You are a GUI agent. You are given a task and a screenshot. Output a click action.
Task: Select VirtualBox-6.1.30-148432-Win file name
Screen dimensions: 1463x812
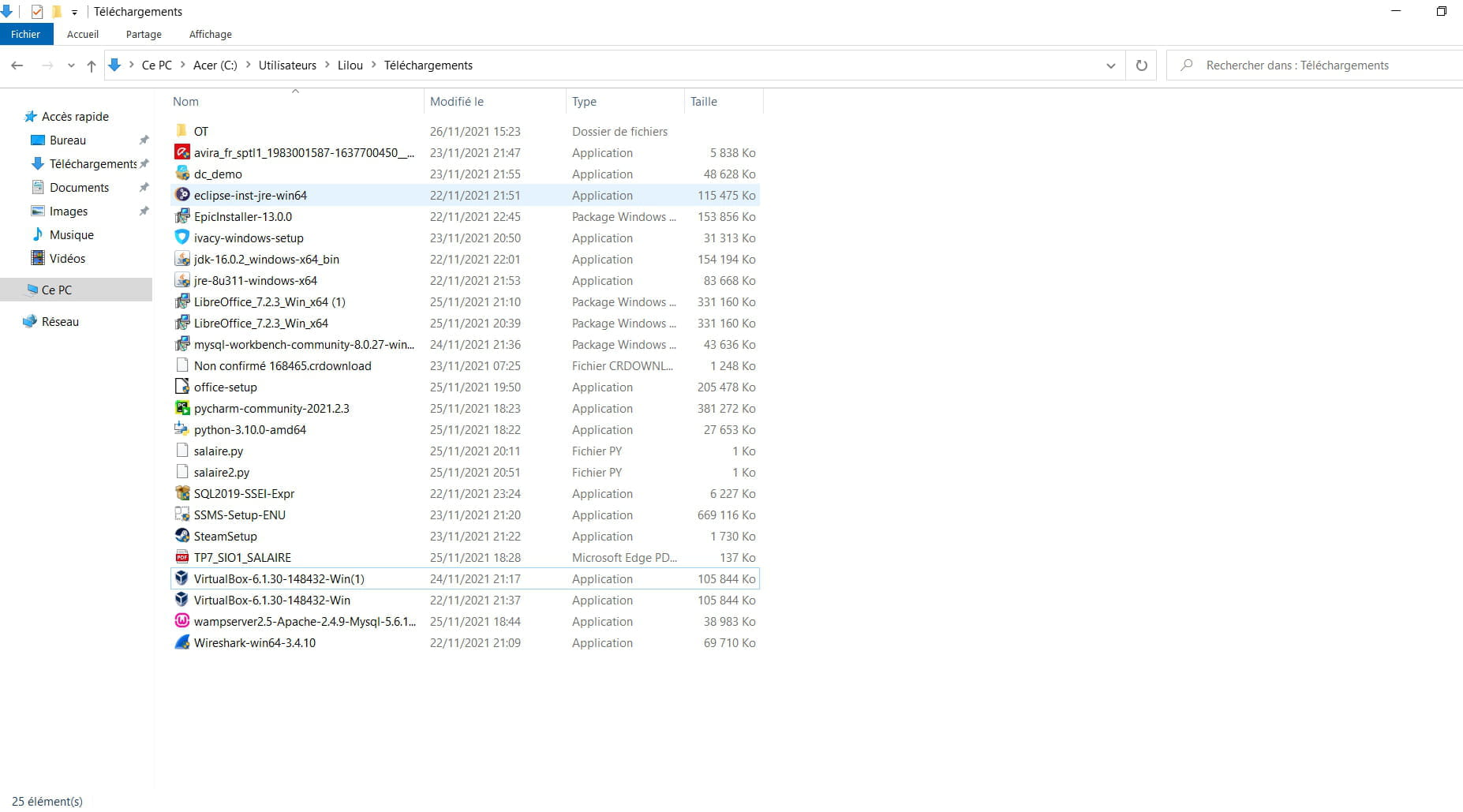point(272,600)
